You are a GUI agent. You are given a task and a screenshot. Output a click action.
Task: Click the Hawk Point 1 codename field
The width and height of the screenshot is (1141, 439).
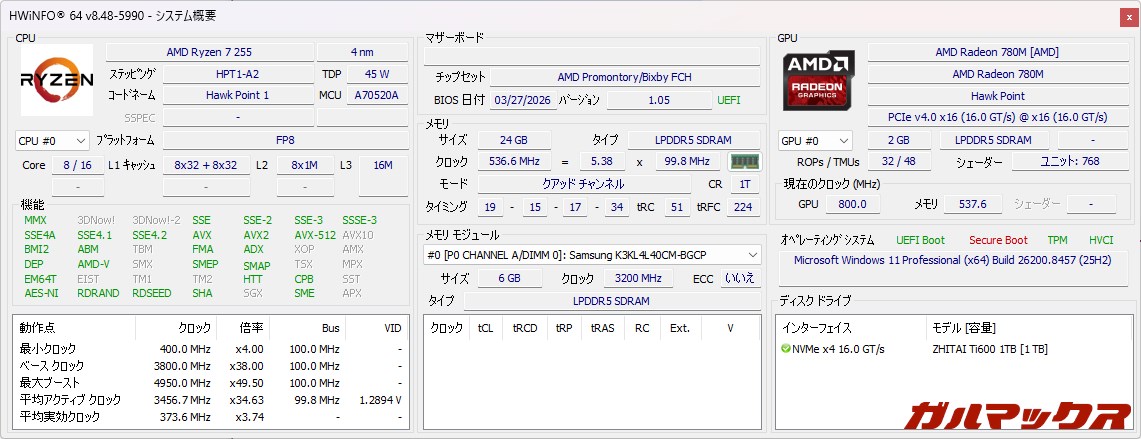click(x=238, y=95)
